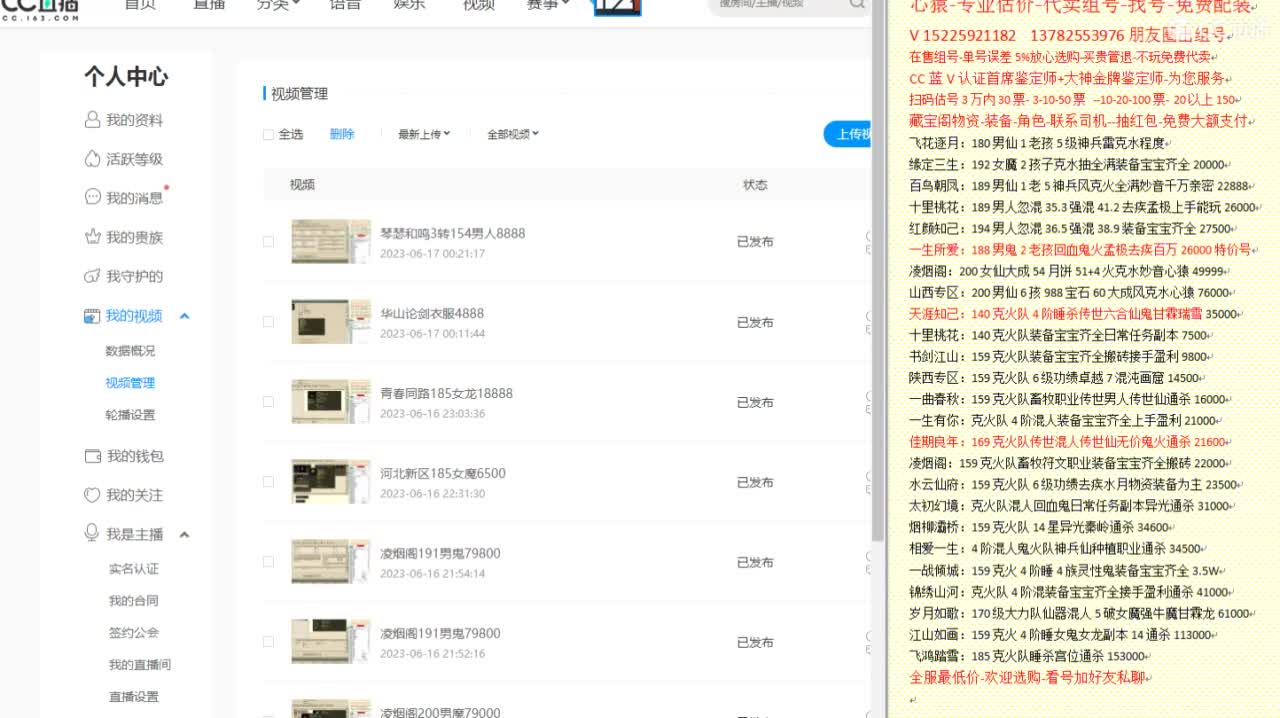Click the 我守护的 guard icon
Image resolution: width=1280 pixels, height=718 pixels.
[92, 276]
